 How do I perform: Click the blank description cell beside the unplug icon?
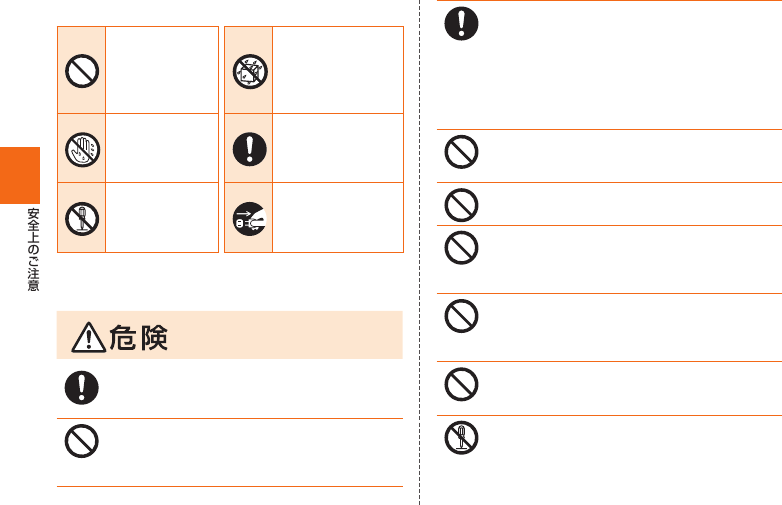[337, 218]
